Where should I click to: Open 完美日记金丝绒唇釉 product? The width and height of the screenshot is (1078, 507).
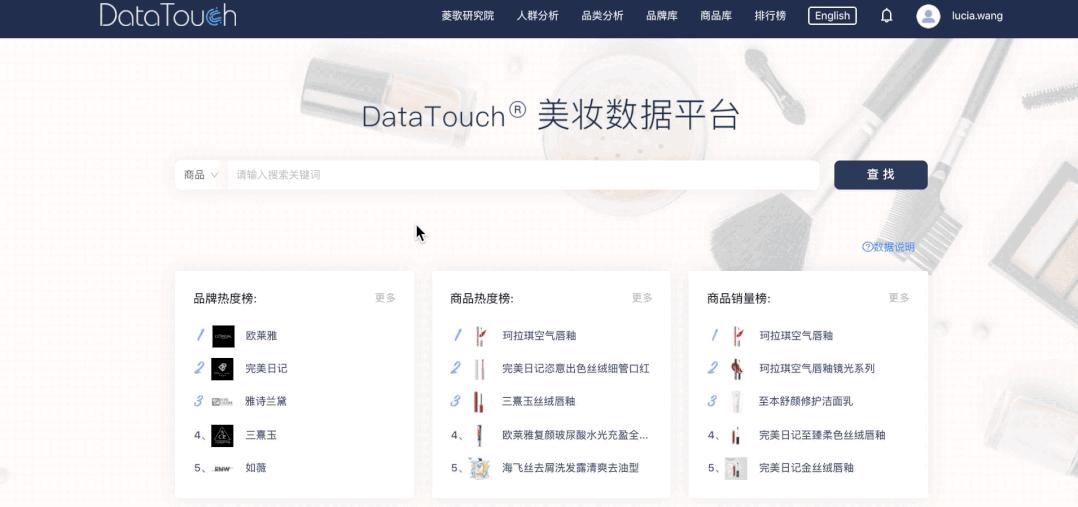pos(806,468)
